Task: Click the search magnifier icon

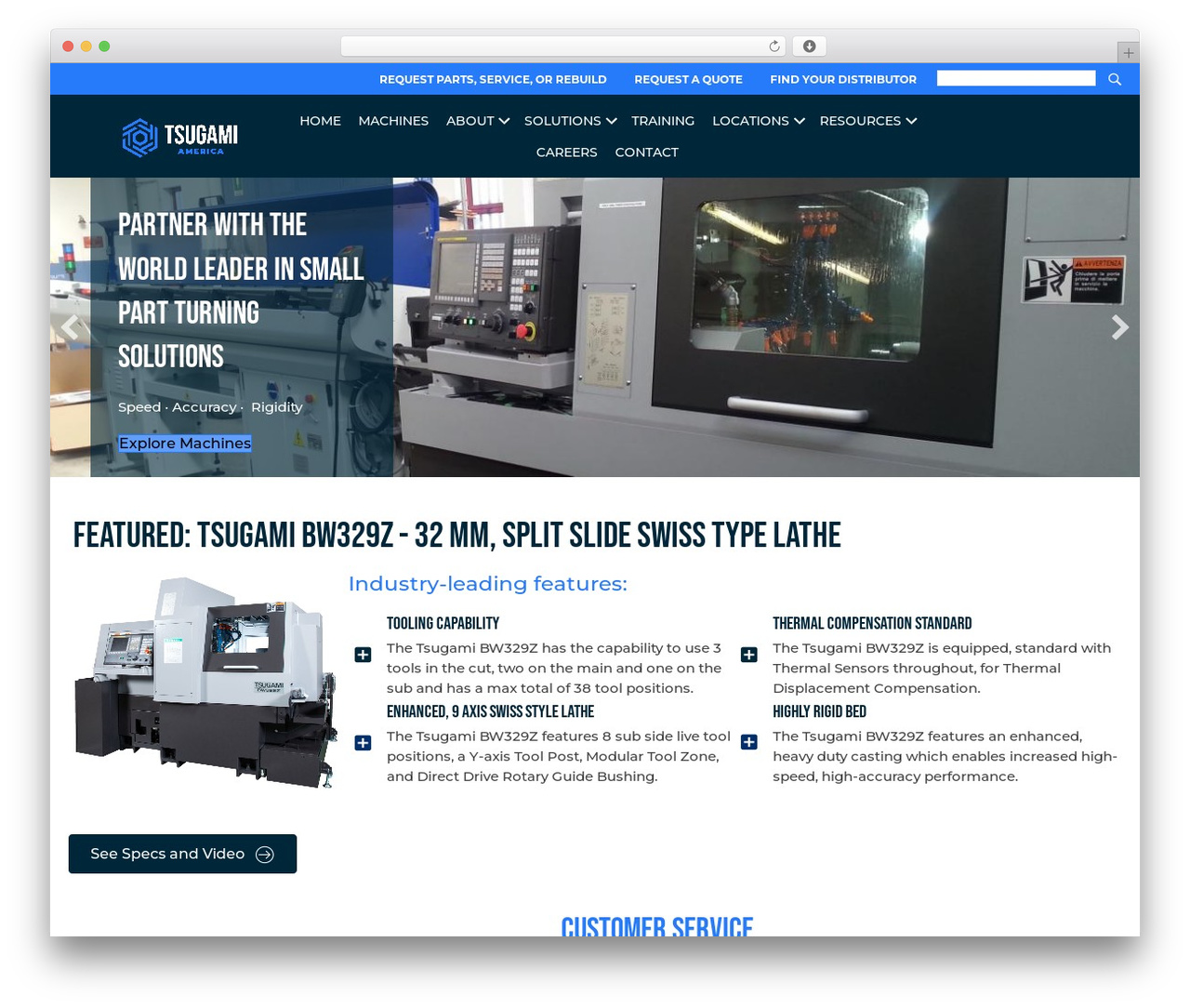Action: pos(1115,79)
